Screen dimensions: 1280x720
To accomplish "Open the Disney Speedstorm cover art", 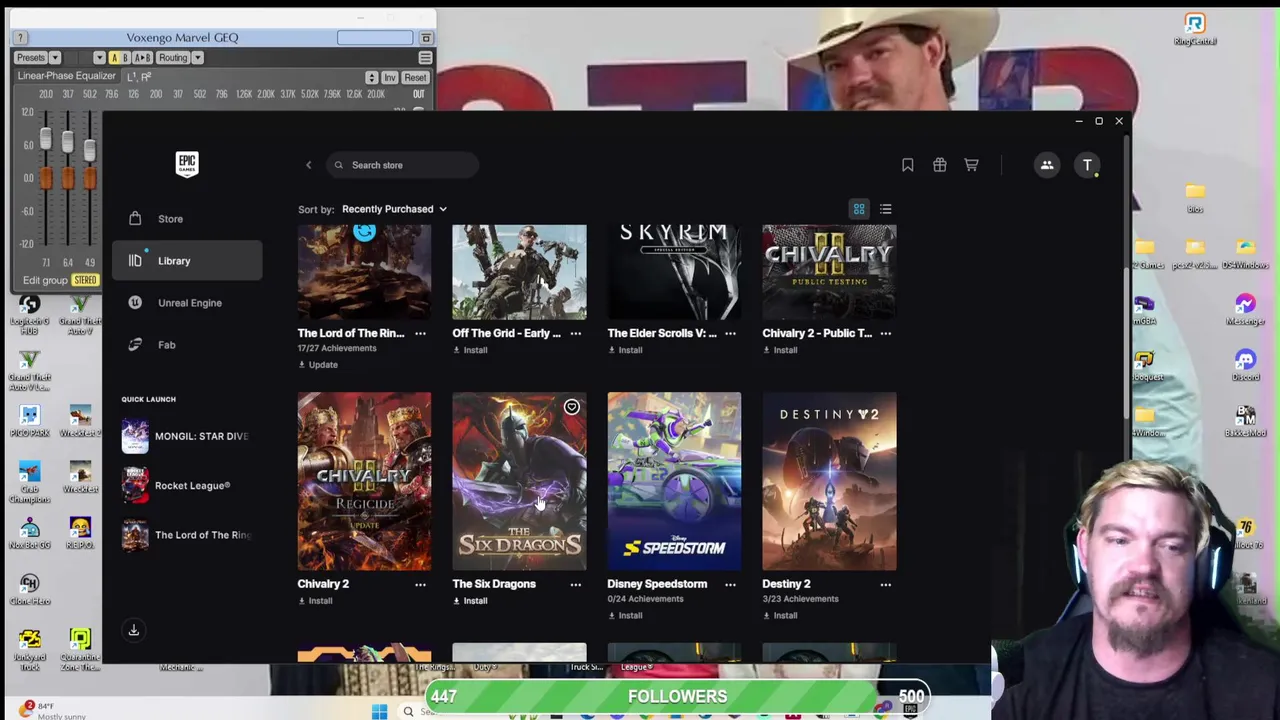I will click(x=674, y=481).
